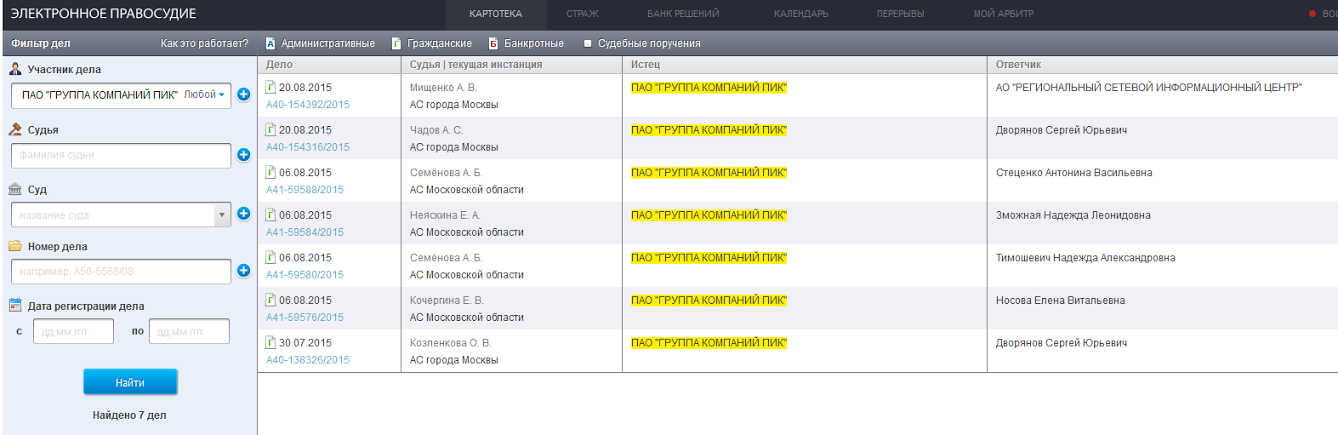Add a case number with plus icon
Viewport: 1338px width, 435px height.
coord(243,270)
